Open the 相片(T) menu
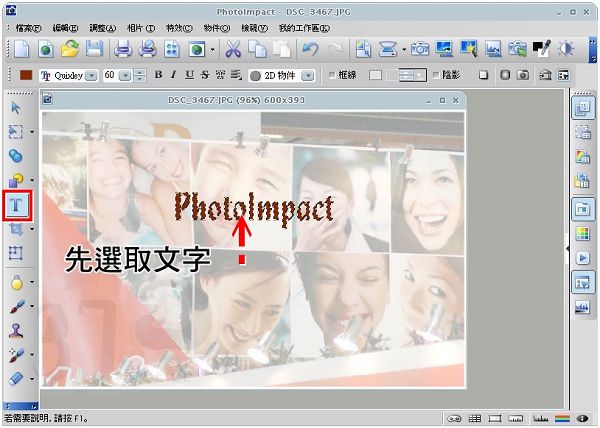Screen dimensions: 600x428 [141, 28]
